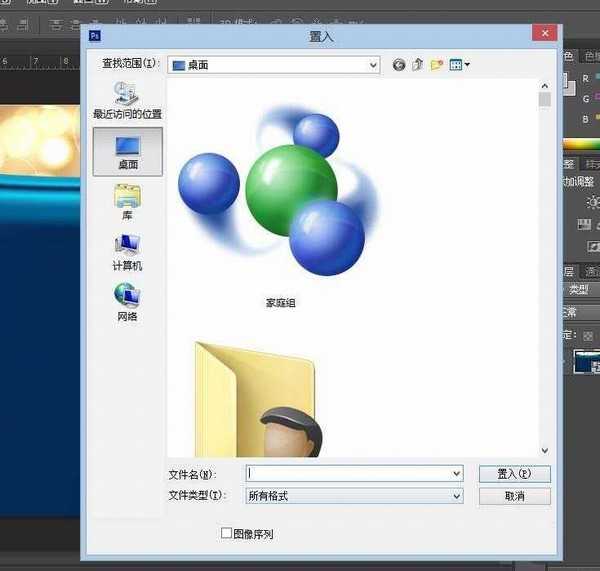Expand the 查找范围 location dropdown
Viewport: 600px width, 571px height.
[373, 65]
